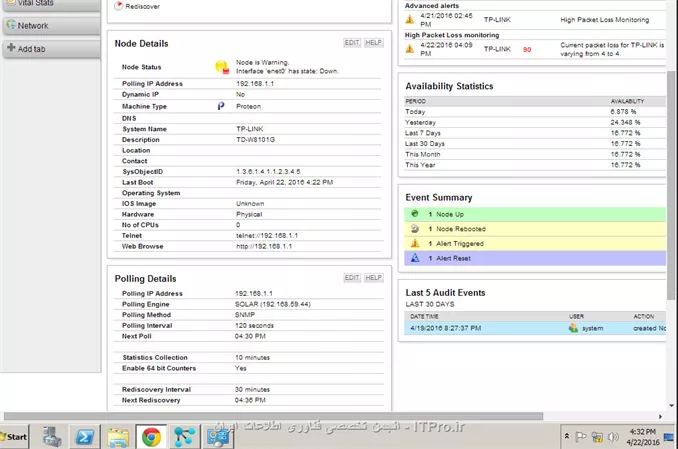Click the Action Center flag icon
Image resolution: width=678 pixels, height=449 pixels.
581,437
